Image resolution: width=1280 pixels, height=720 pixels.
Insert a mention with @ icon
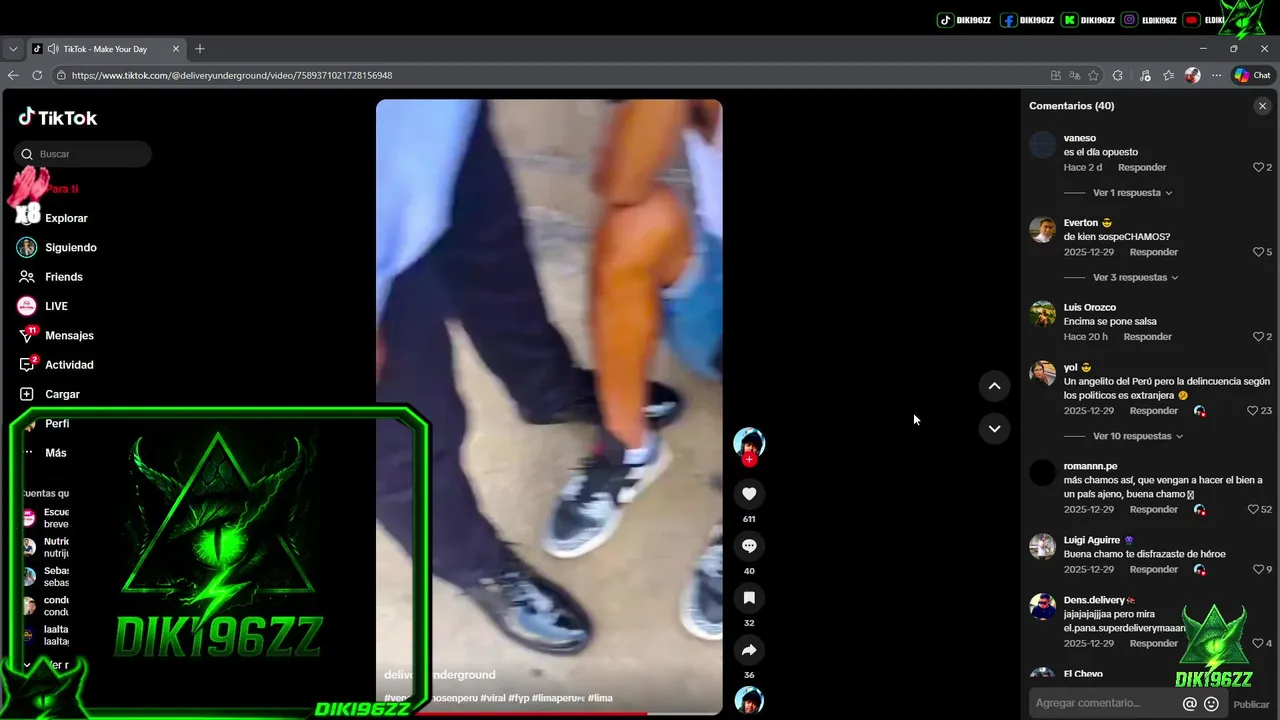tap(1189, 704)
